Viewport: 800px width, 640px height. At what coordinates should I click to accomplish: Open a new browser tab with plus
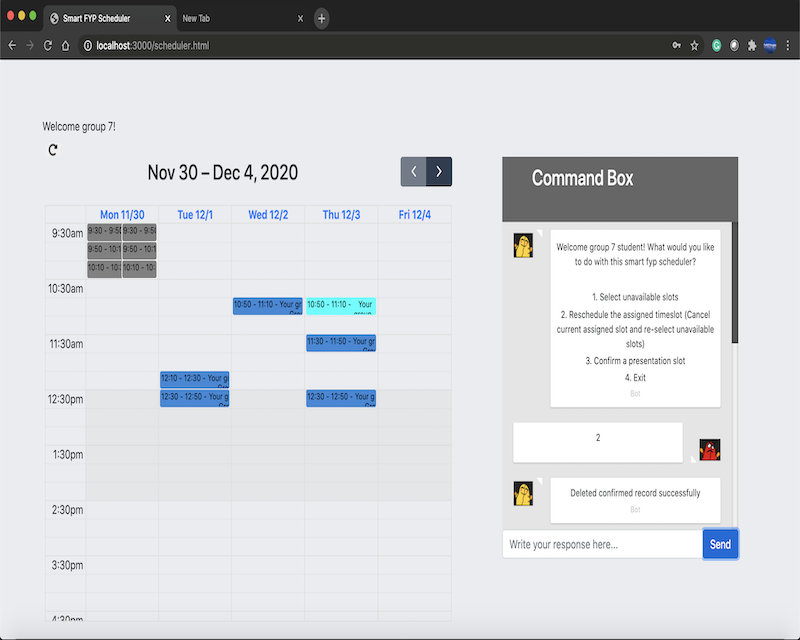321,18
